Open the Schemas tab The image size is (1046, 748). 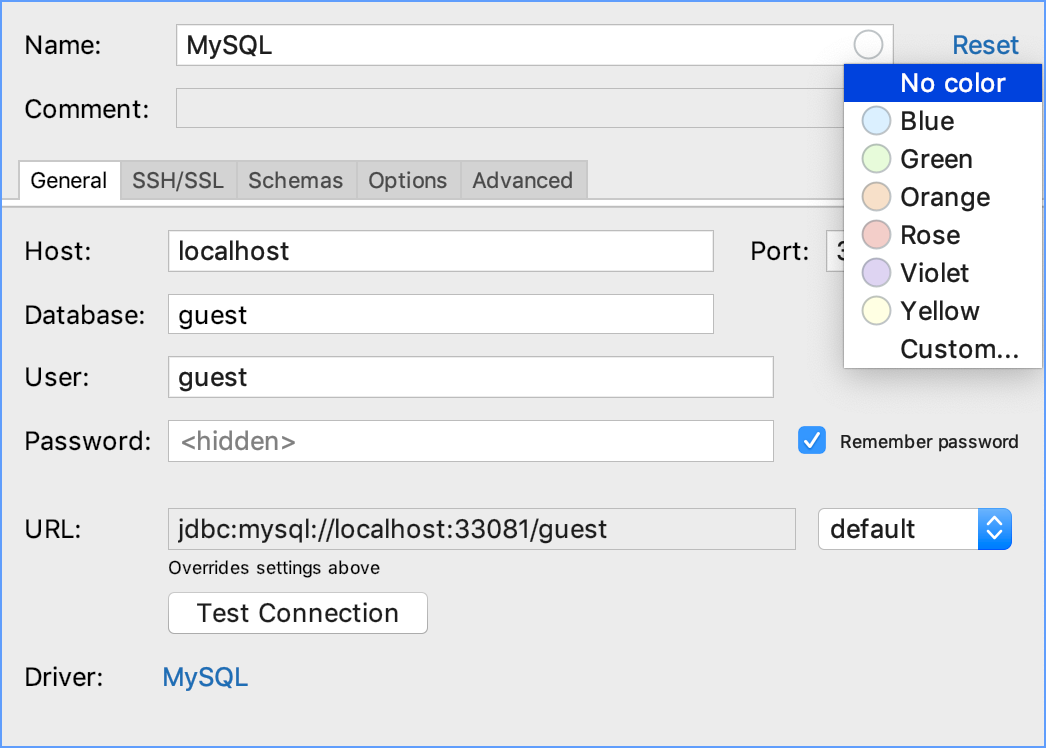(296, 180)
